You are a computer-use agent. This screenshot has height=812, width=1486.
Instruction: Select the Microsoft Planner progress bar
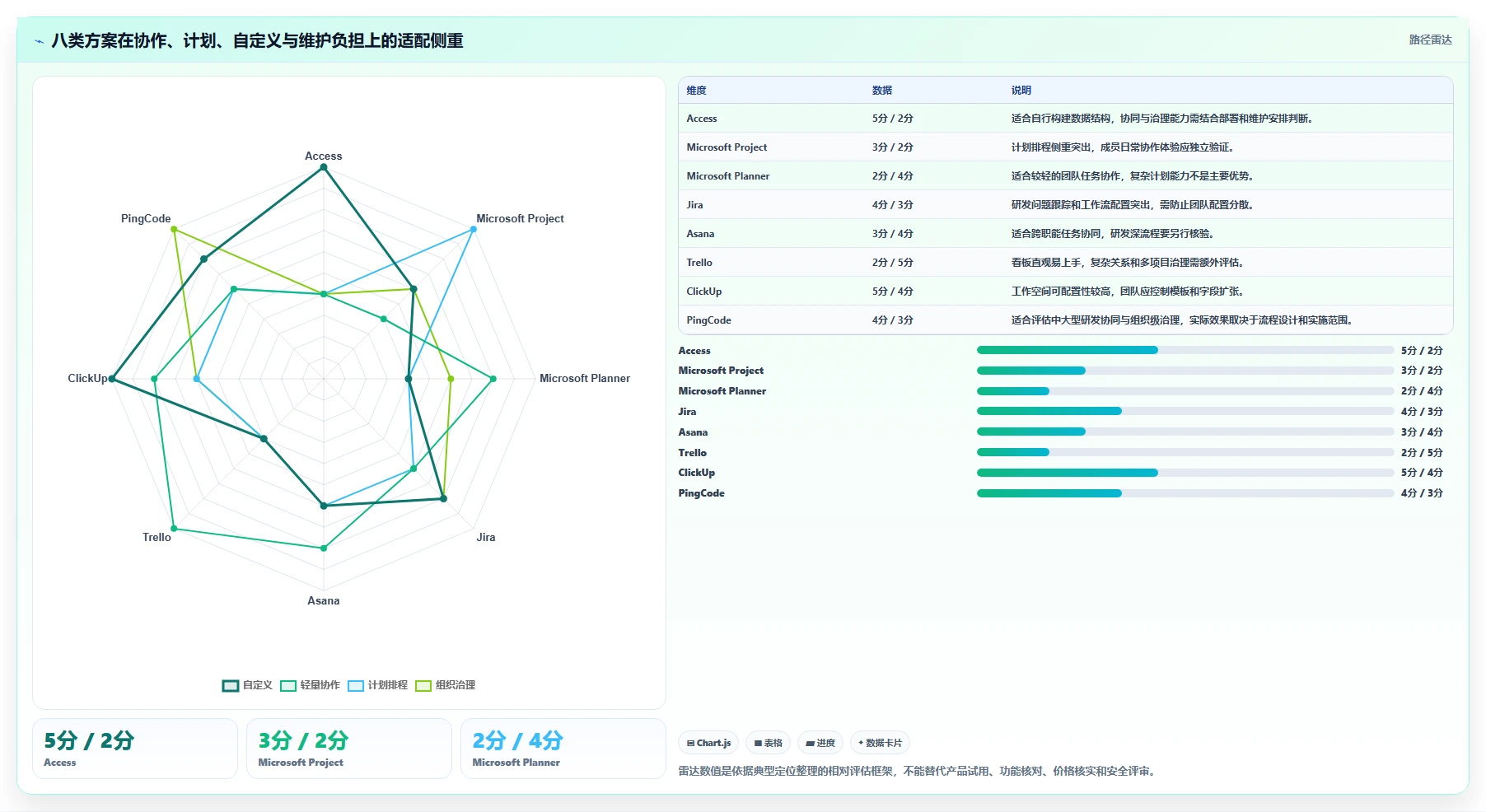pyautogui.click(x=1185, y=391)
